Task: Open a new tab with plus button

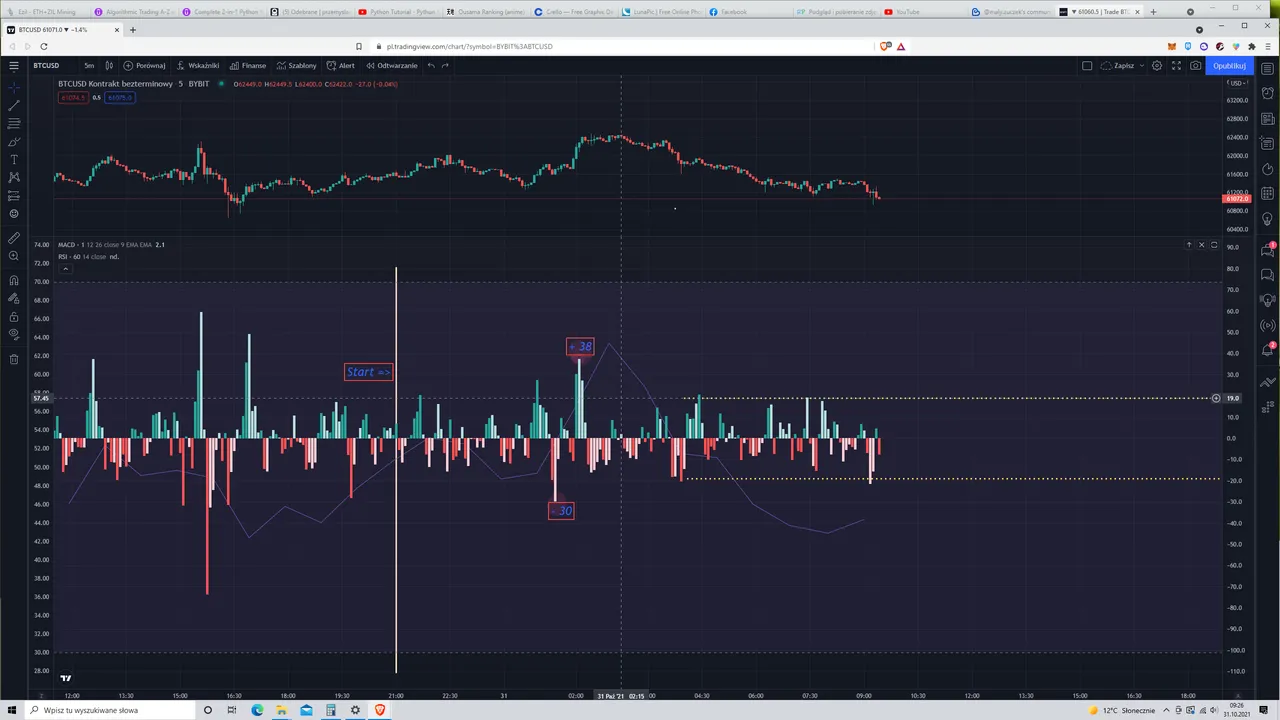Action: point(132,29)
